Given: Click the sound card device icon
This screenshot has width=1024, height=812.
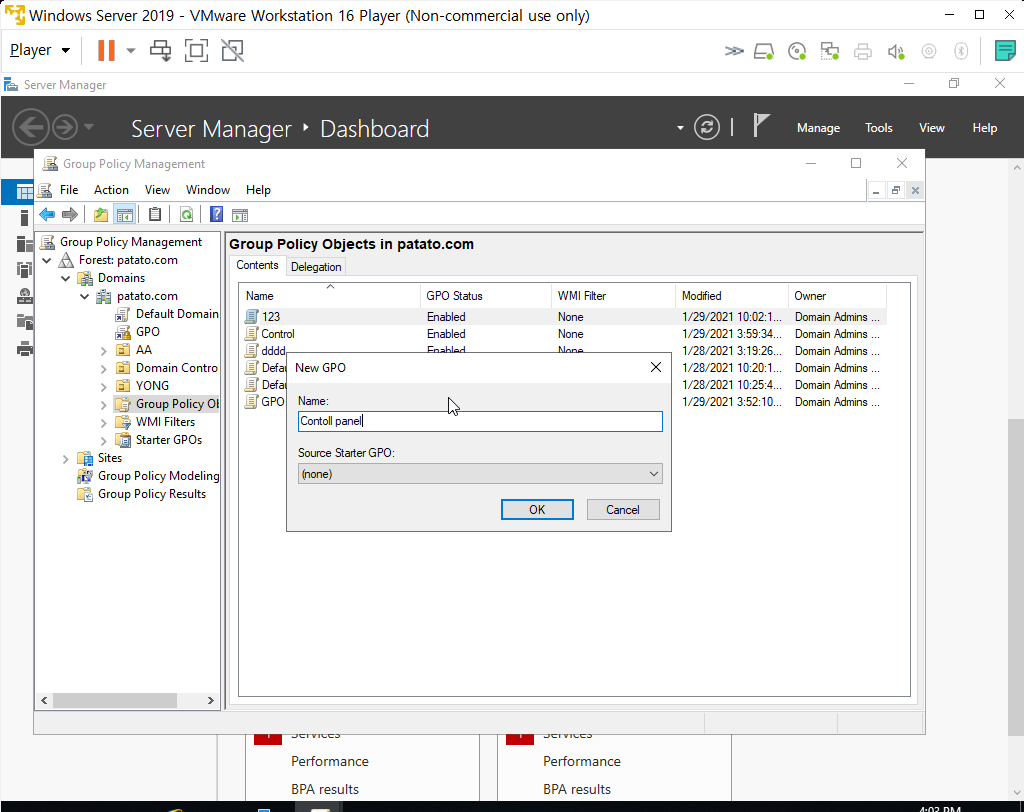Looking at the screenshot, I should (x=896, y=51).
